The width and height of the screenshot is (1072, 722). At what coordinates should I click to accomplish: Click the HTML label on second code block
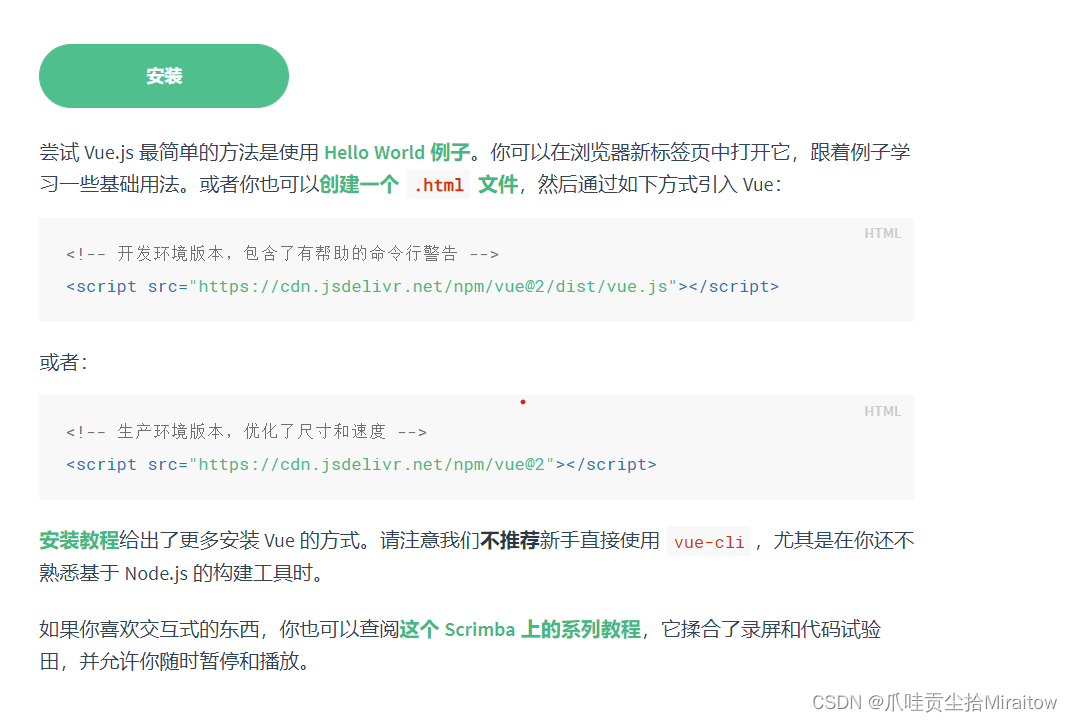[883, 411]
